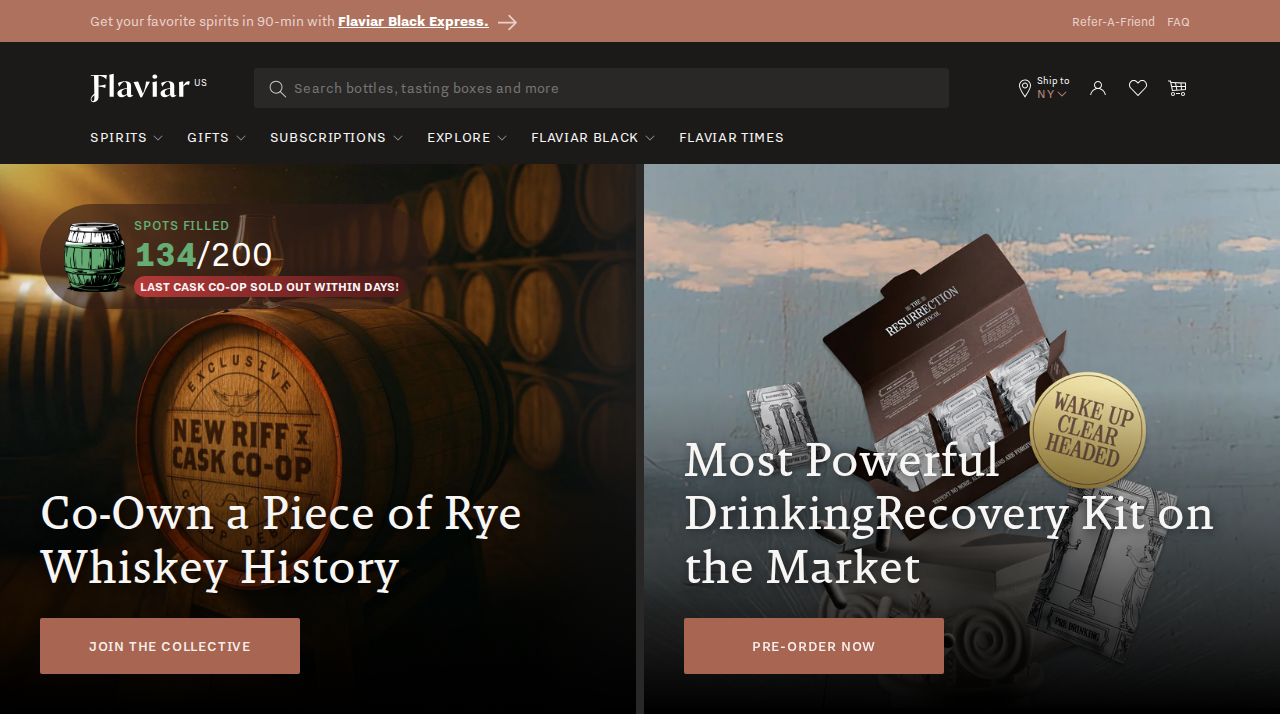Expand the Subscriptions menu

[336, 138]
